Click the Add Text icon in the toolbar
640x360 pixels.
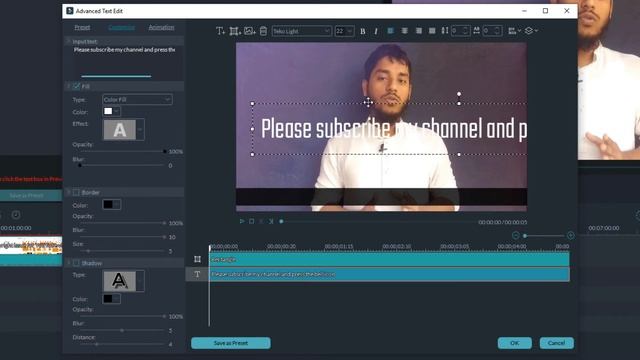(220, 31)
